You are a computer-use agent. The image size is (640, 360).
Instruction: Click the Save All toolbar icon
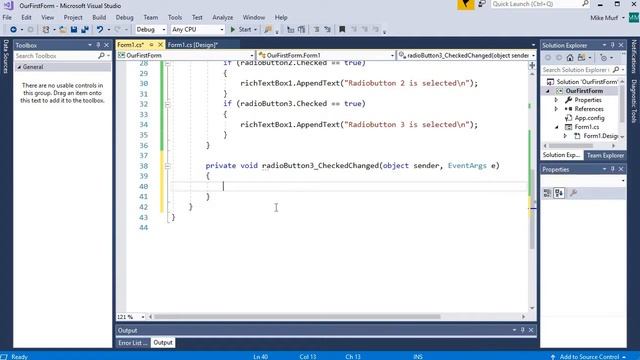[x=85, y=29]
